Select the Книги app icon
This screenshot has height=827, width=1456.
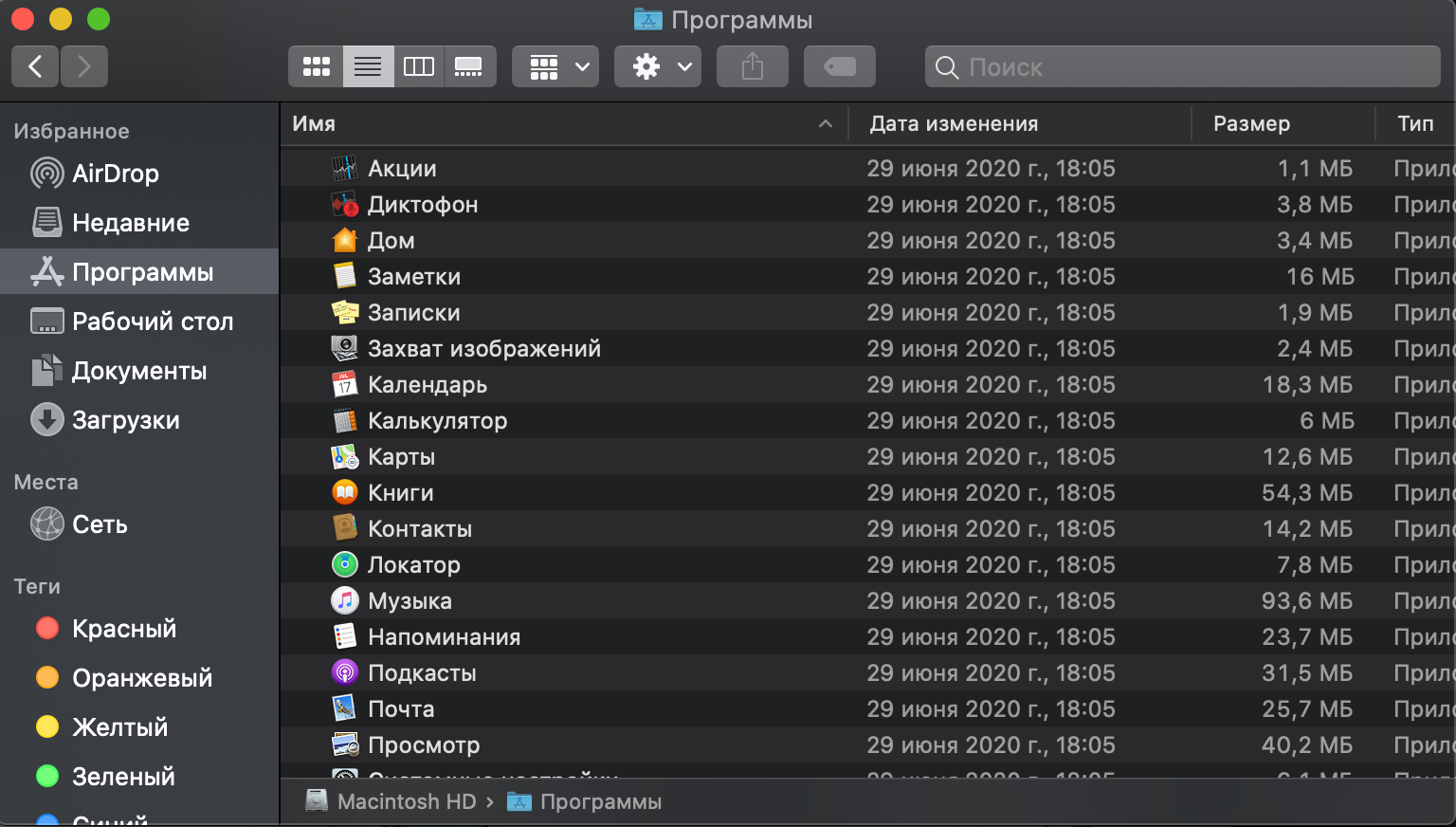pos(344,493)
